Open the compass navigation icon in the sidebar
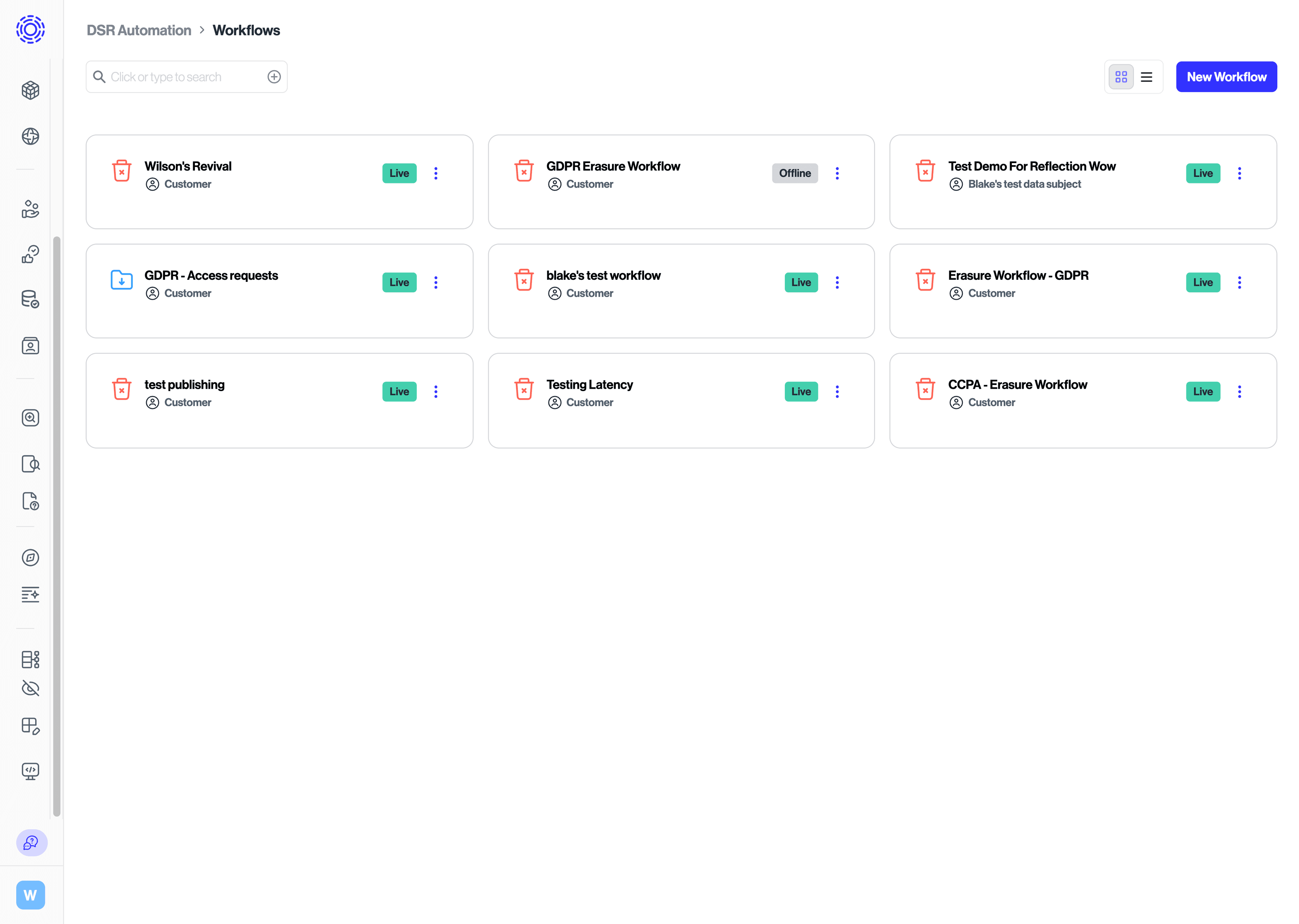The image size is (1299, 924). tap(30, 558)
